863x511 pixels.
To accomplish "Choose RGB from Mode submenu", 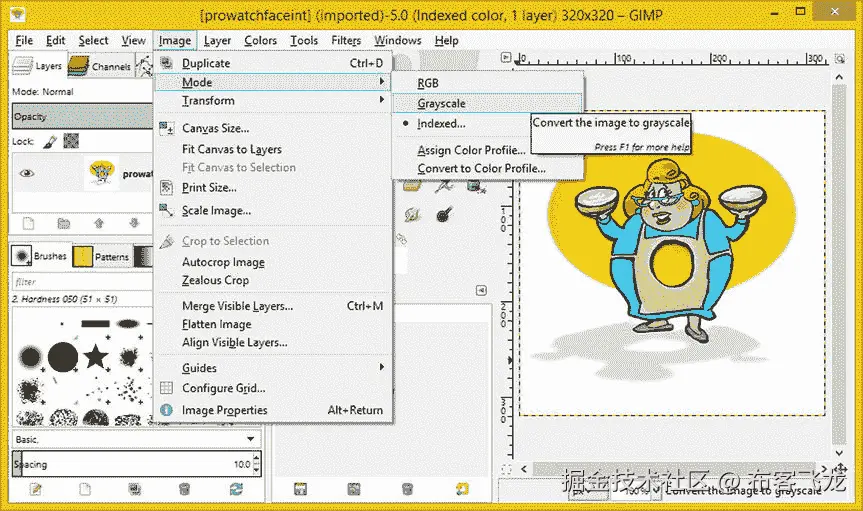I will (x=428, y=83).
